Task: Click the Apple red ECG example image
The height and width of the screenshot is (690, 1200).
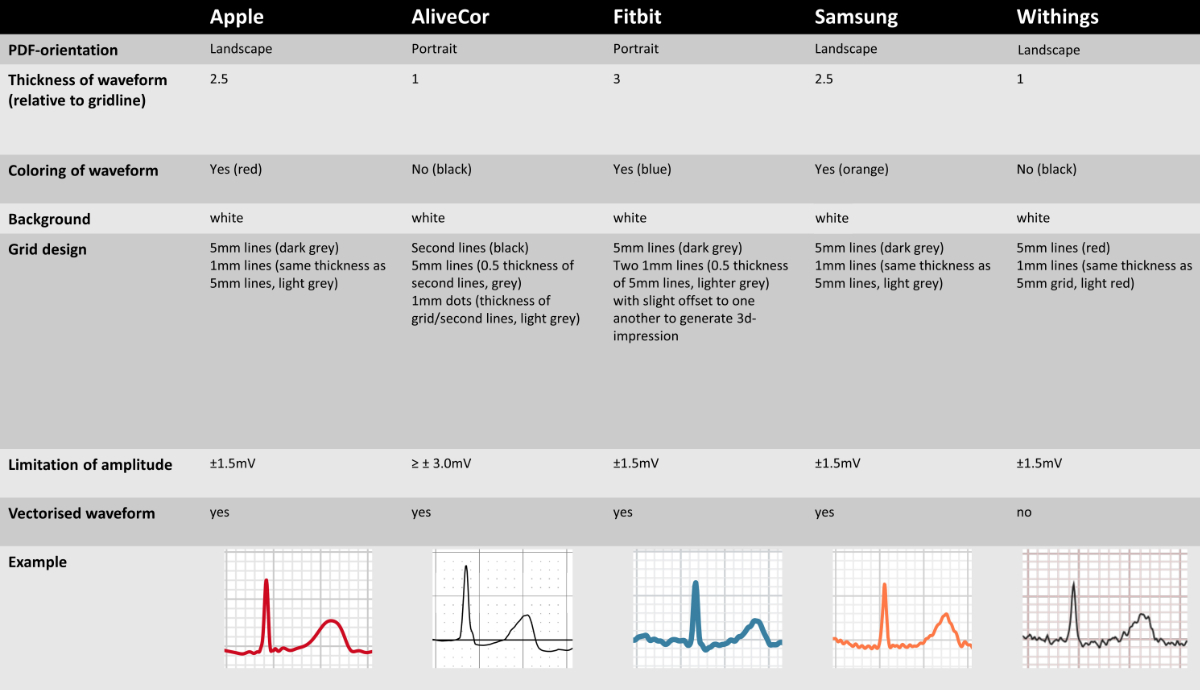Action: pos(298,607)
